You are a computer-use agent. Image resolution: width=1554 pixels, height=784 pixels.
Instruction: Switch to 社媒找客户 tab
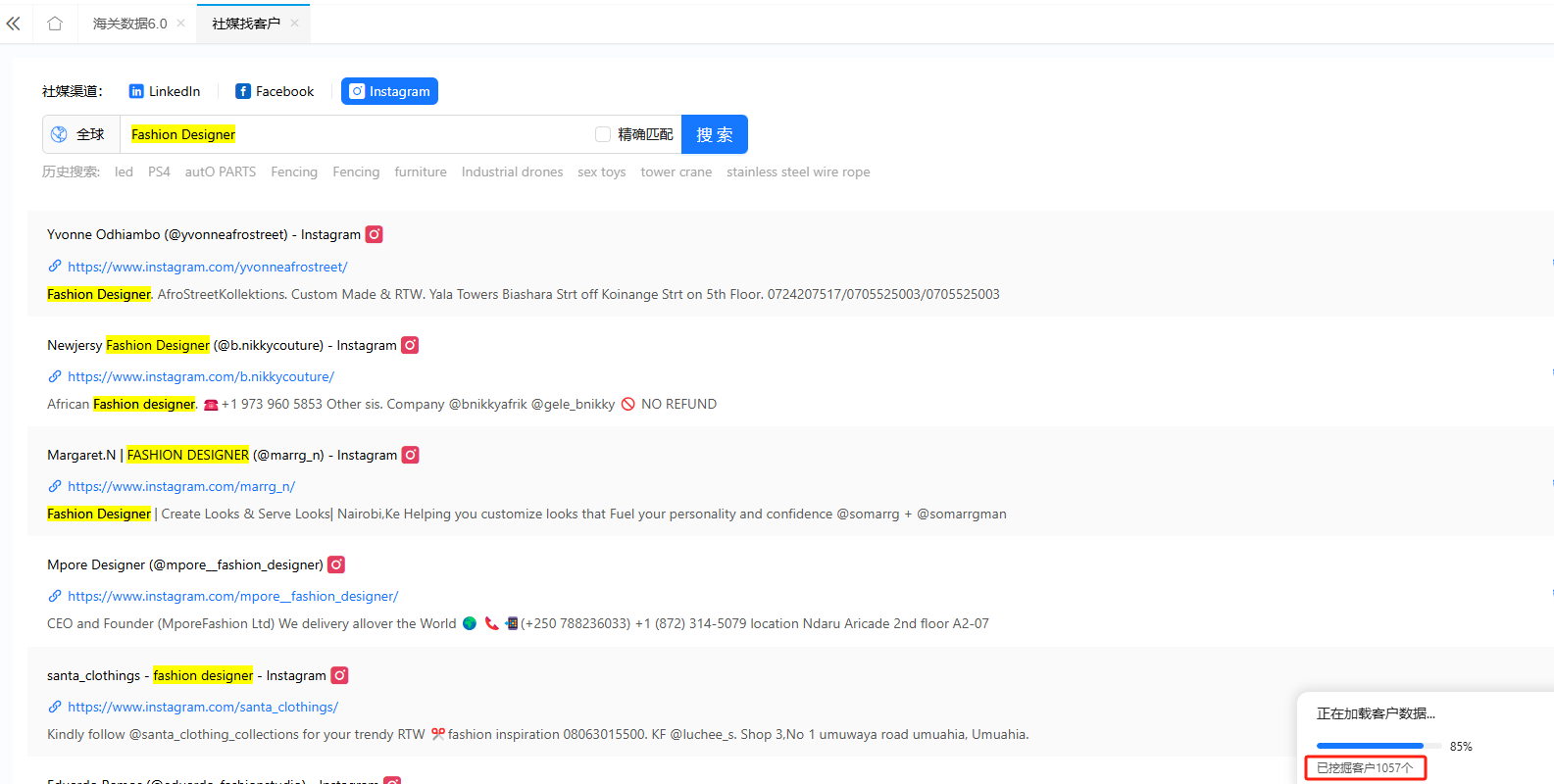246,24
